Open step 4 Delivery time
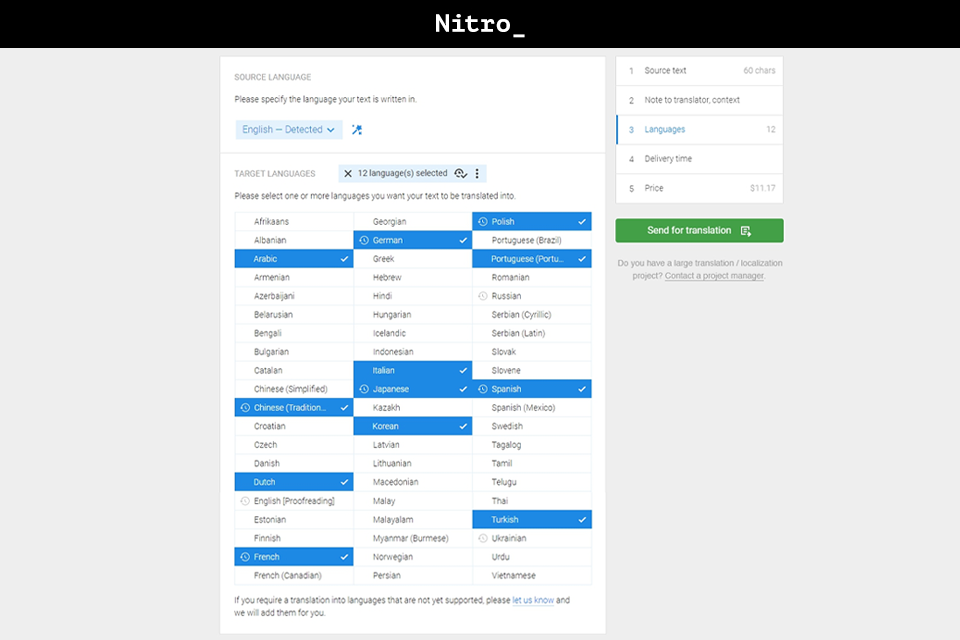Image resolution: width=960 pixels, height=640 pixels. [x=699, y=158]
